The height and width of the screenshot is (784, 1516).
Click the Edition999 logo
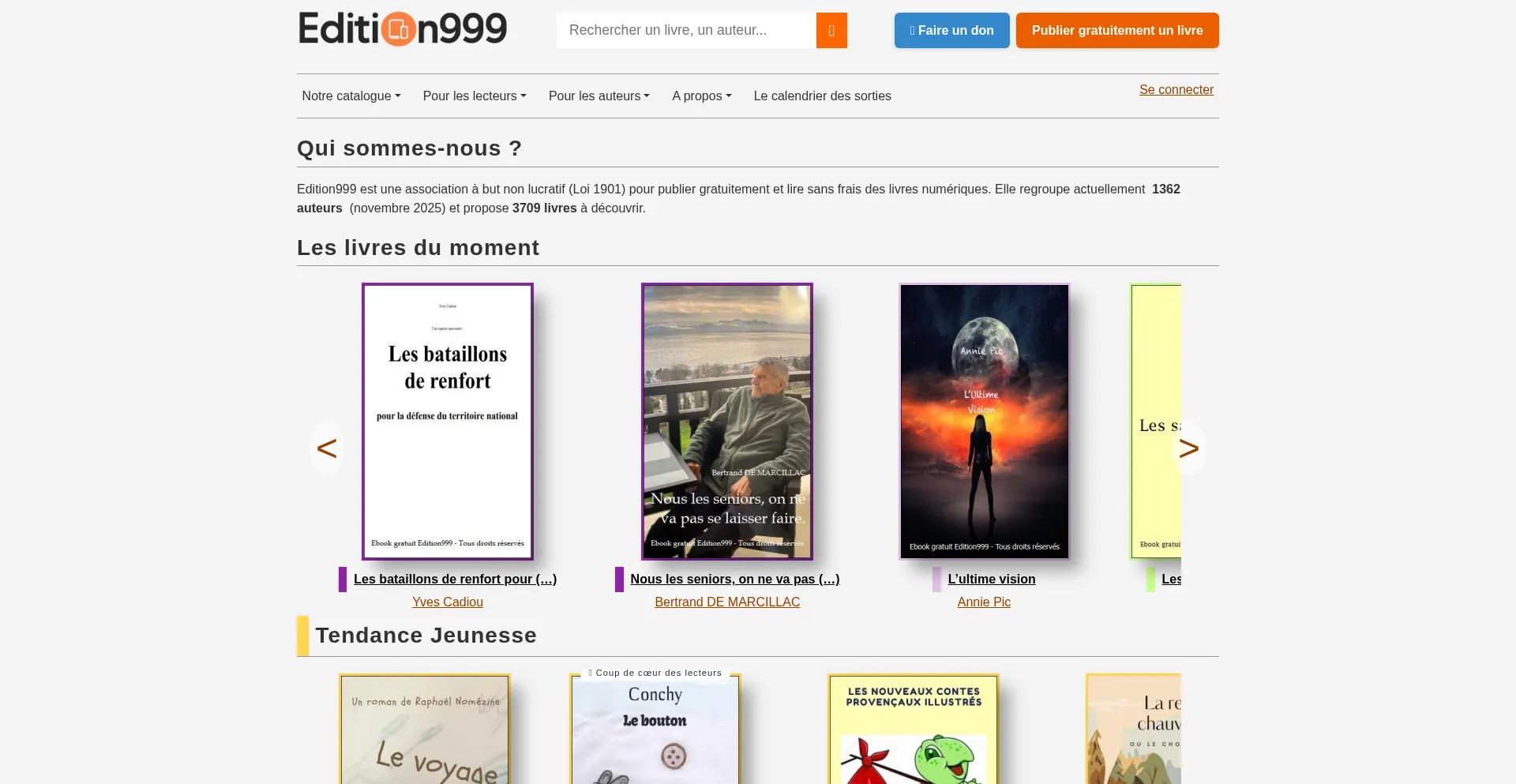pyautogui.click(x=403, y=29)
